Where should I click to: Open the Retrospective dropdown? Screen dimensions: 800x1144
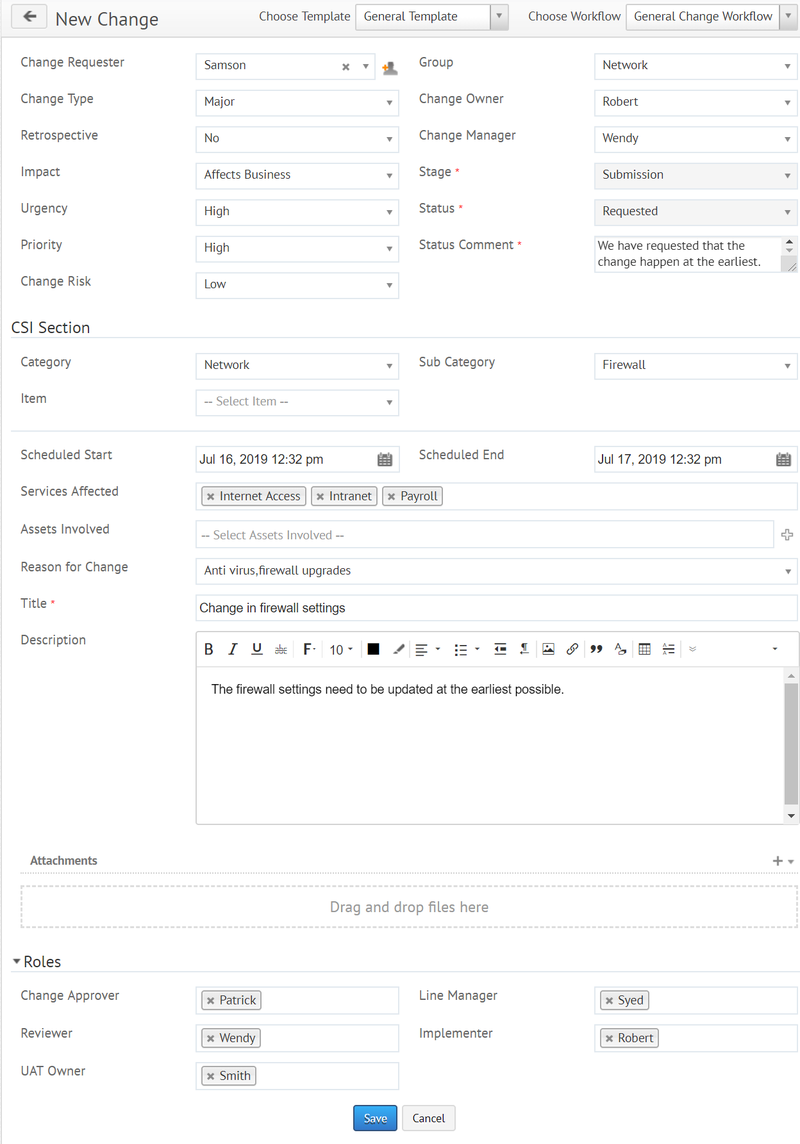click(x=297, y=139)
